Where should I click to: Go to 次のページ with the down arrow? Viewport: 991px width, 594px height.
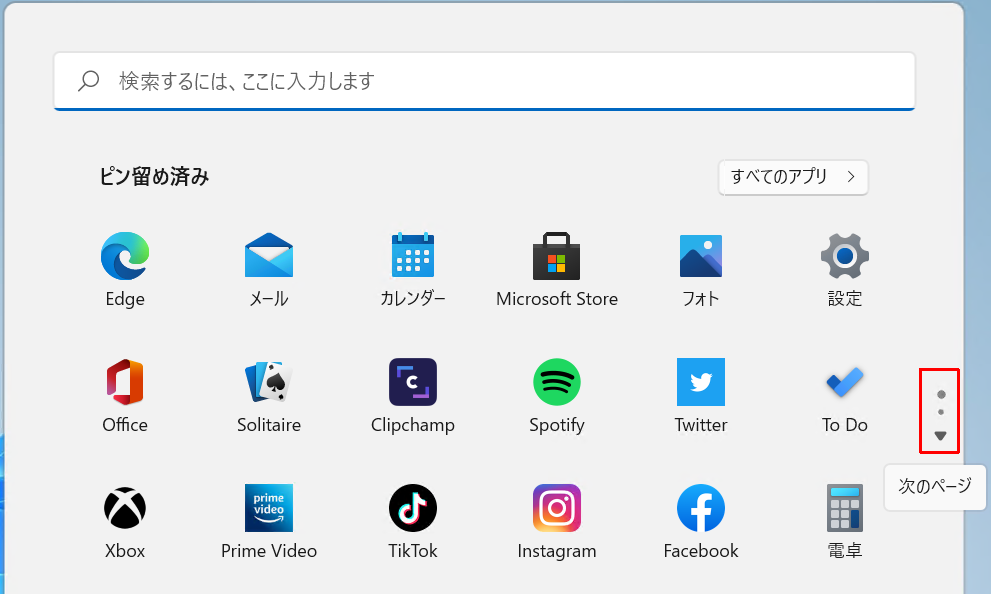point(939,436)
